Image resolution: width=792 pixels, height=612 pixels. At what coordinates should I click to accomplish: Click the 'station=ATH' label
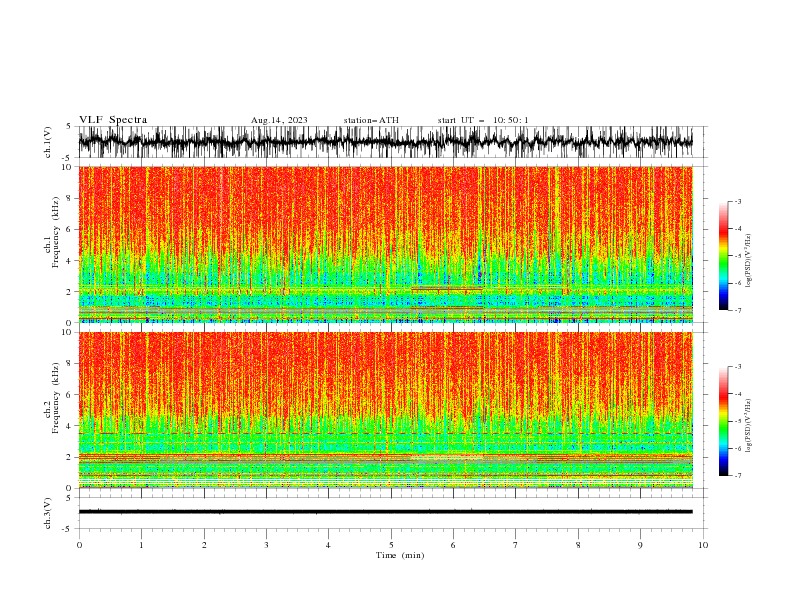(371, 120)
